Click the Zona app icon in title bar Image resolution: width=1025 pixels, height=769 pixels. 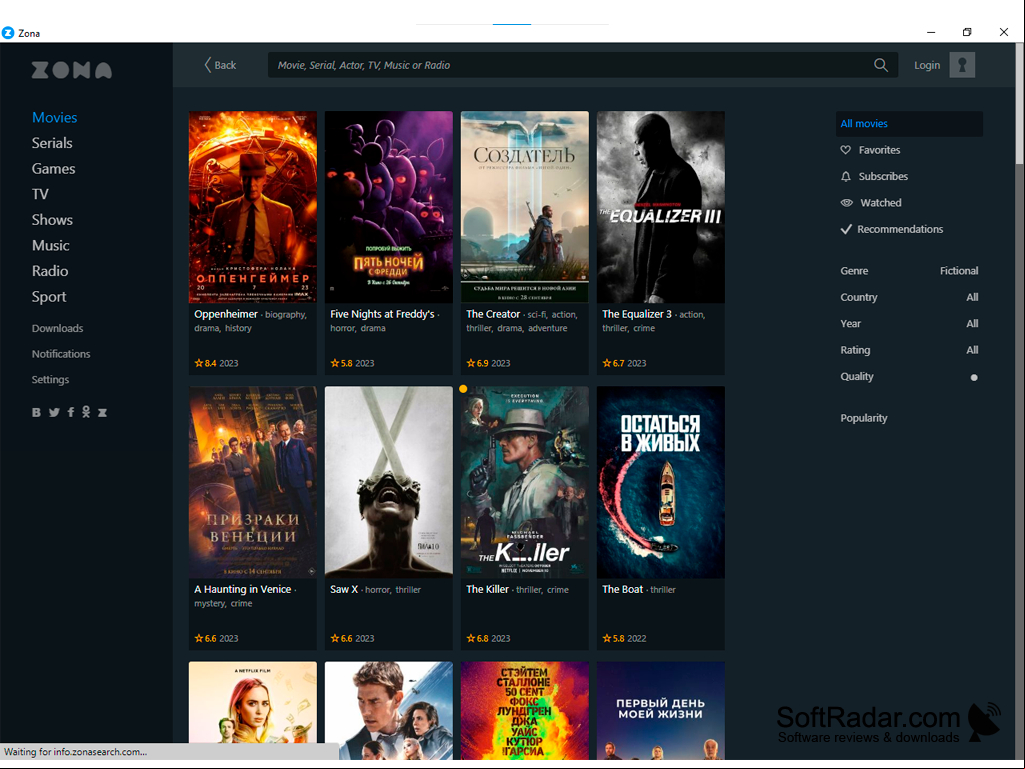pyautogui.click(x=8, y=33)
